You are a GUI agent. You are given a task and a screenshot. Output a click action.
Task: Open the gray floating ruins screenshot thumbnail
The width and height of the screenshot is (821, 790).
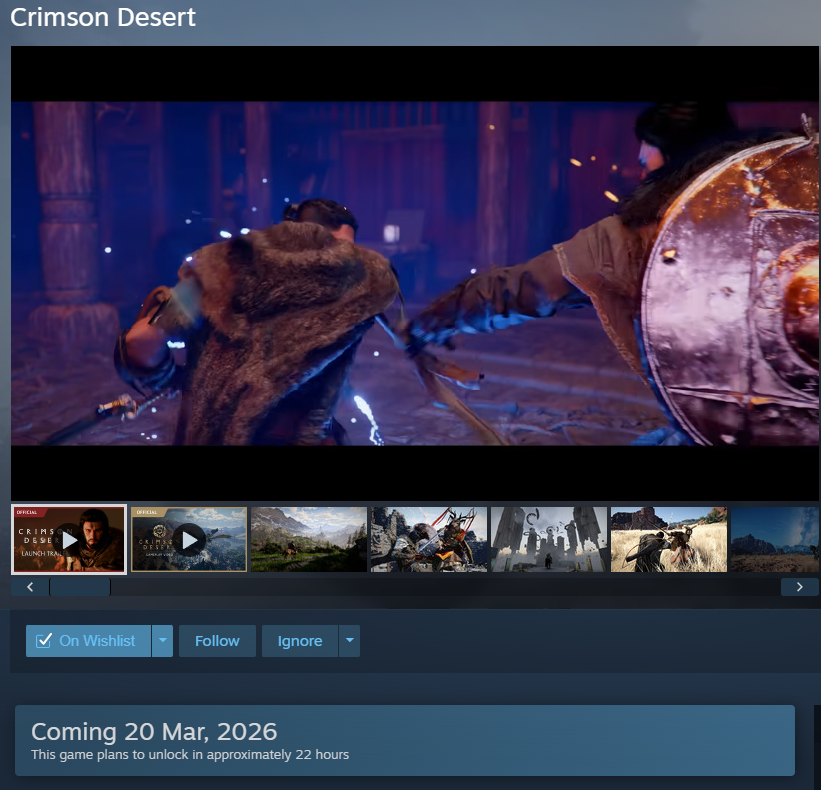point(549,539)
